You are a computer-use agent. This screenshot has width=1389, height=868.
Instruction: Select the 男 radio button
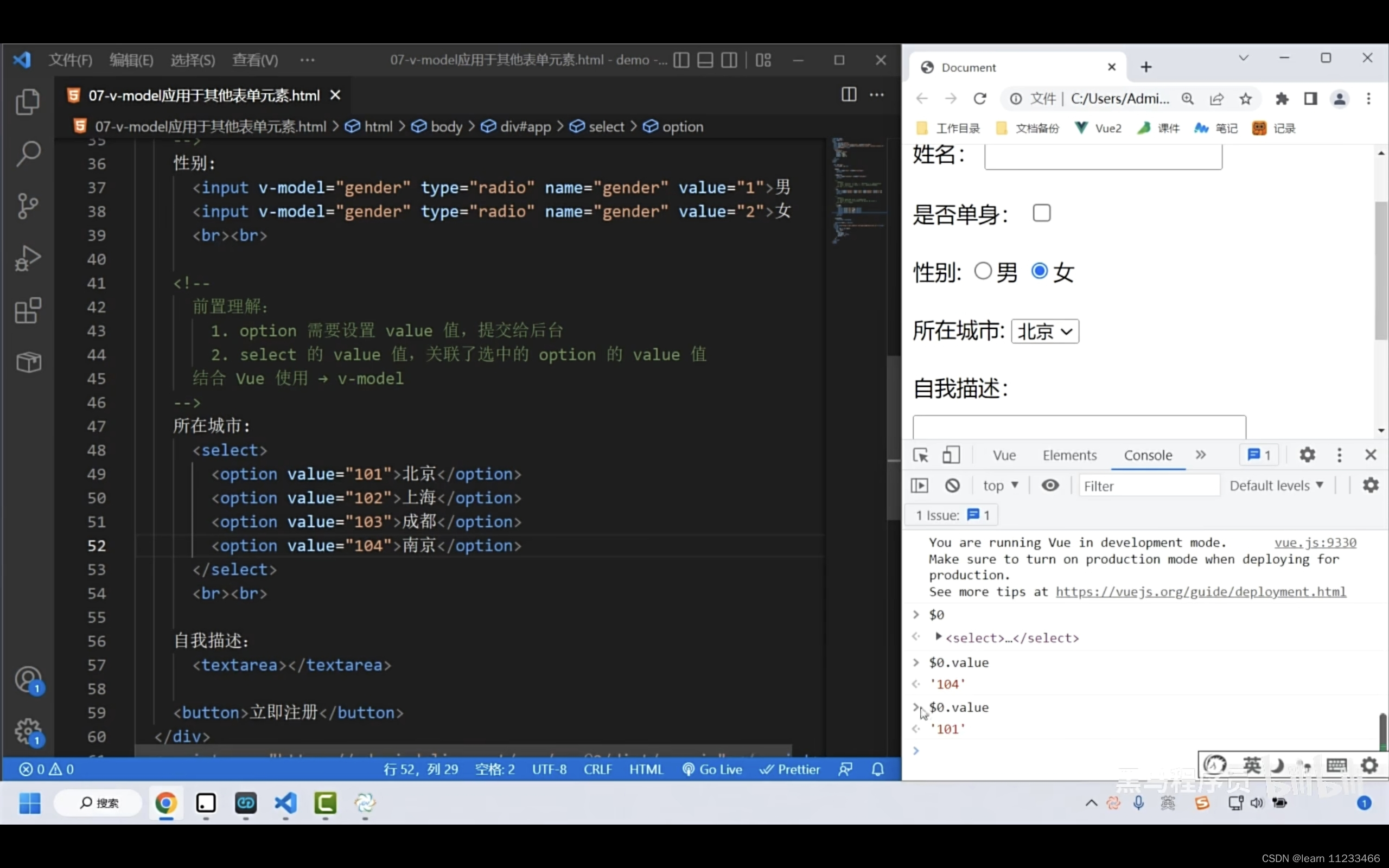coord(983,271)
